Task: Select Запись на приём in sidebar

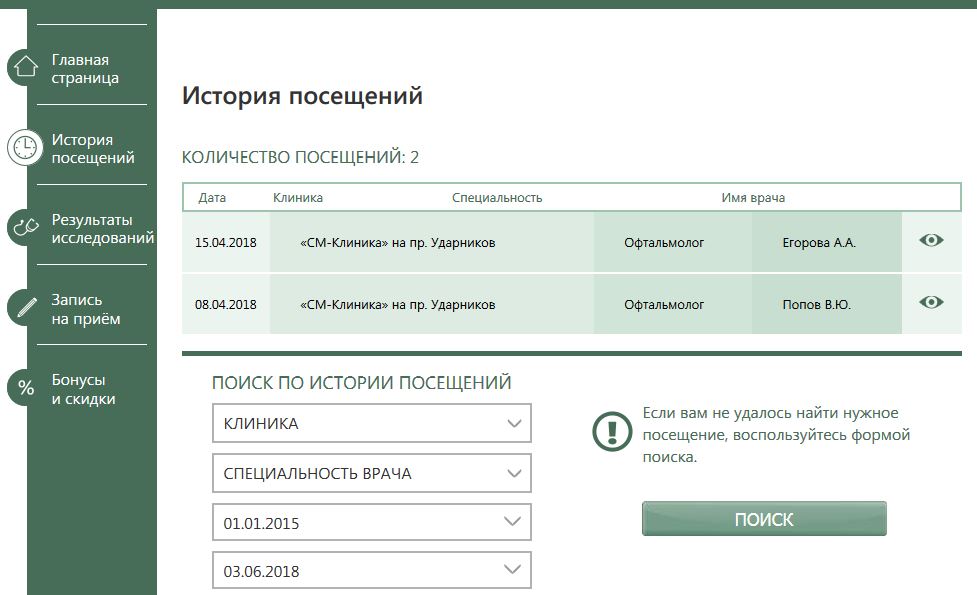Action: (86, 309)
